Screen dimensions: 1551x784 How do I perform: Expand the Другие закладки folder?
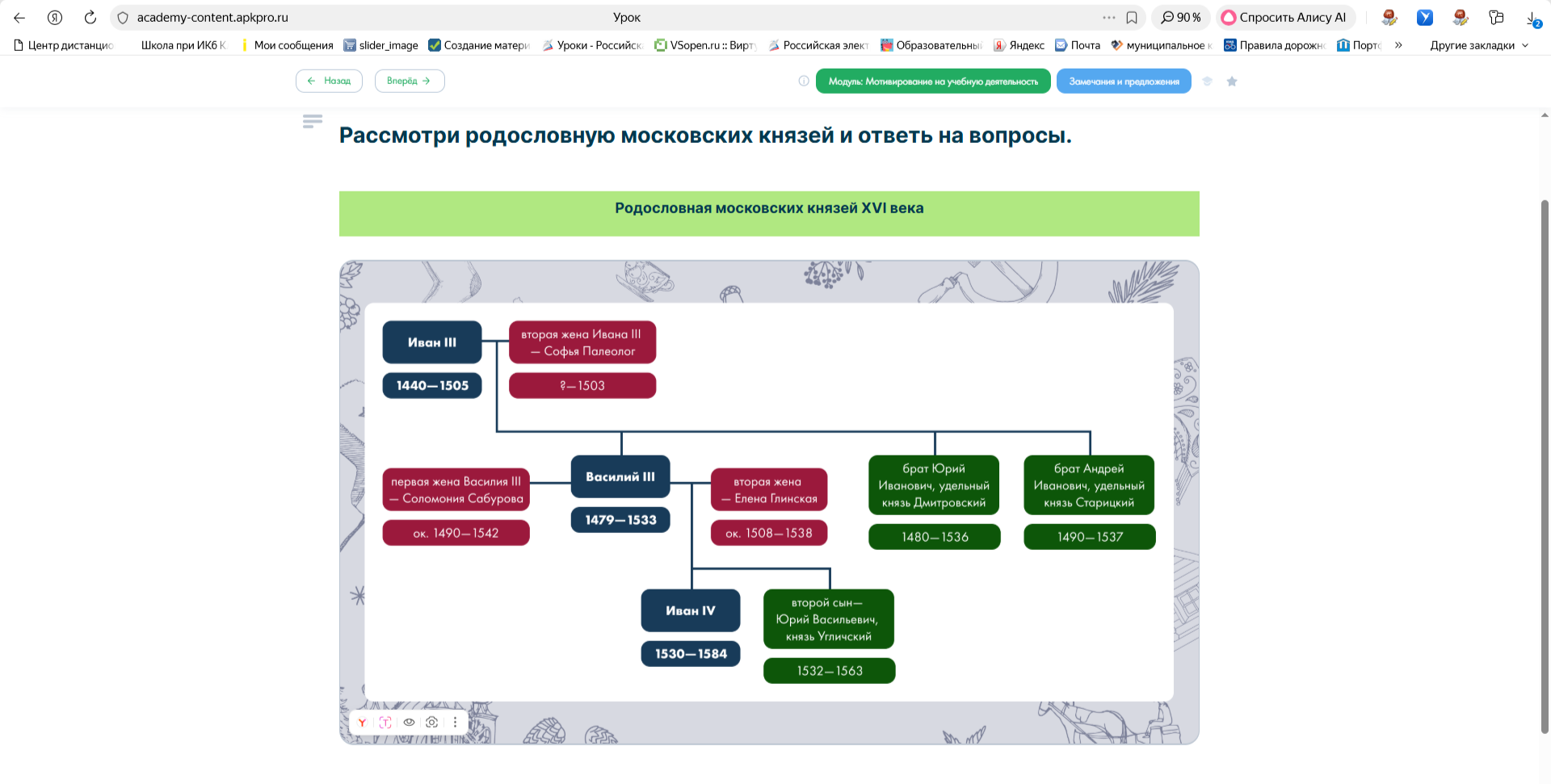[1479, 46]
